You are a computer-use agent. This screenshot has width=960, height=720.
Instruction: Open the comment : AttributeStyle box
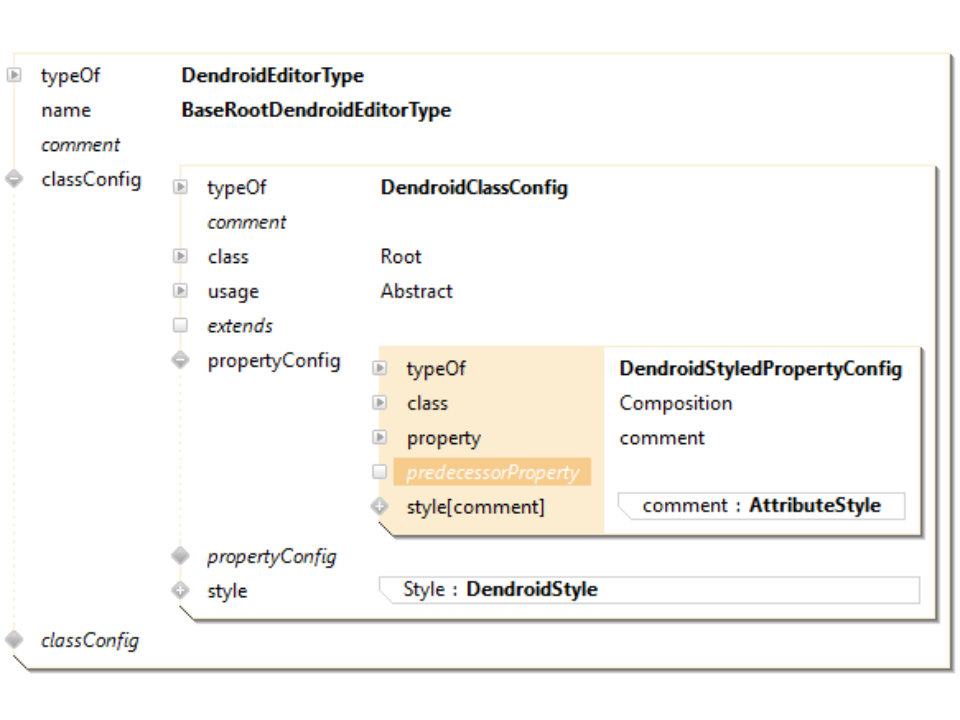761,506
